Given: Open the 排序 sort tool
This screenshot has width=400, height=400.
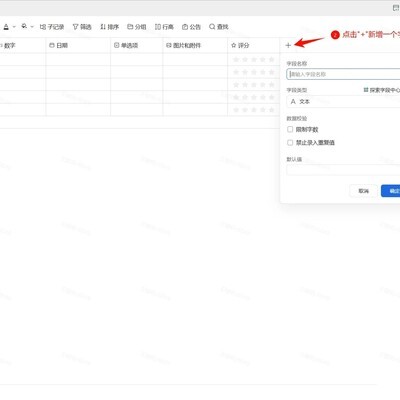Looking at the screenshot, I should (x=109, y=27).
